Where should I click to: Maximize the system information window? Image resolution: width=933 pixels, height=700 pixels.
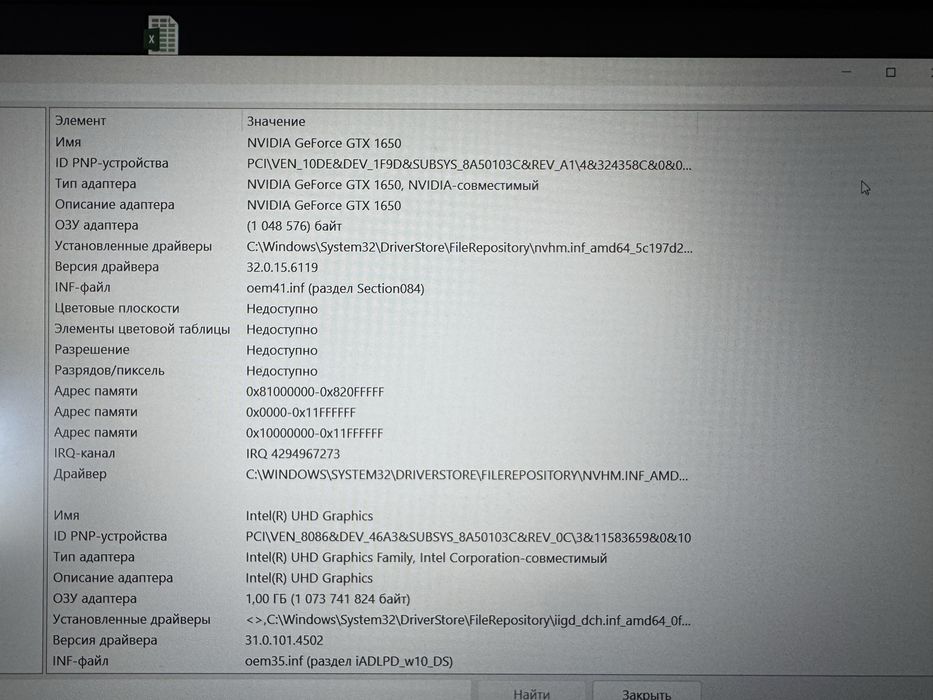point(890,72)
